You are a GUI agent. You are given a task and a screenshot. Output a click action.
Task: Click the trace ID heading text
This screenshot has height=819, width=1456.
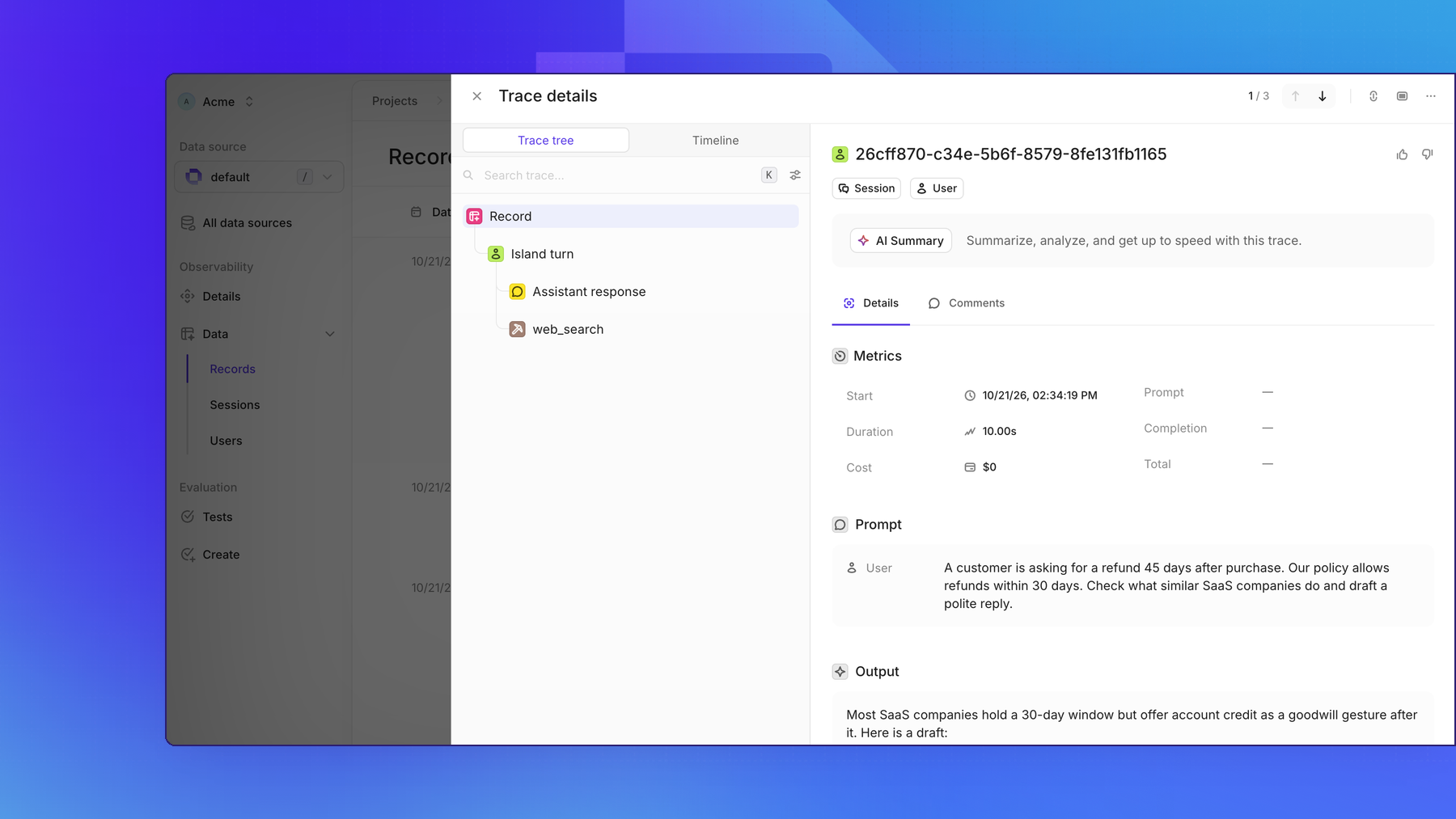pyautogui.click(x=1010, y=154)
